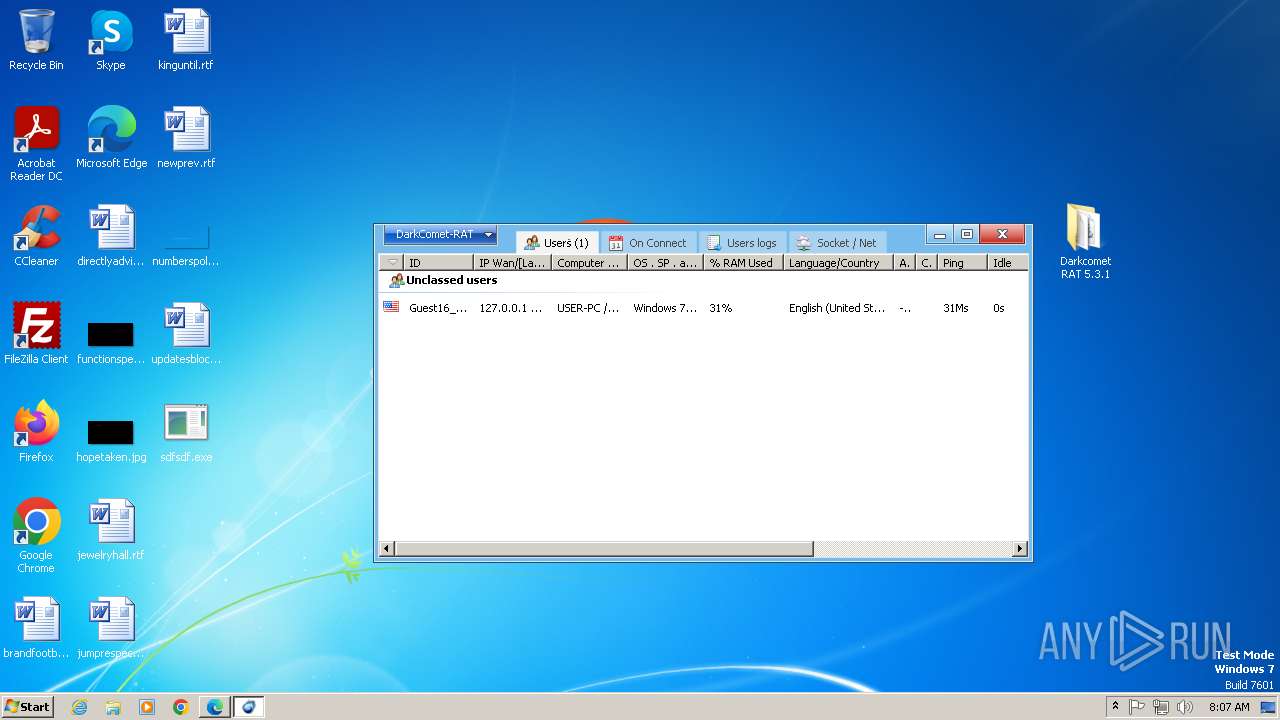Screen dimensions: 1280x720
Task: Click the Unclassed users group icon
Action: [396, 281]
